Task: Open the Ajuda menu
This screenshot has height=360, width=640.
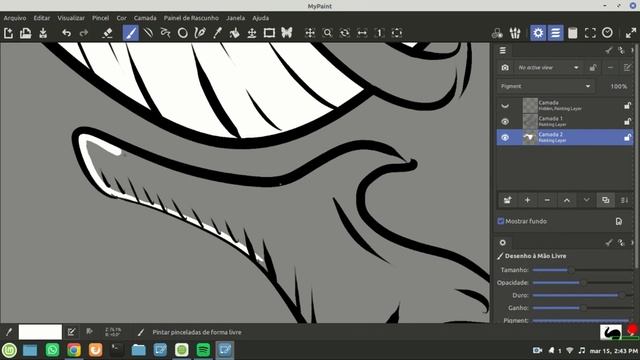Action: [x=260, y=18]
